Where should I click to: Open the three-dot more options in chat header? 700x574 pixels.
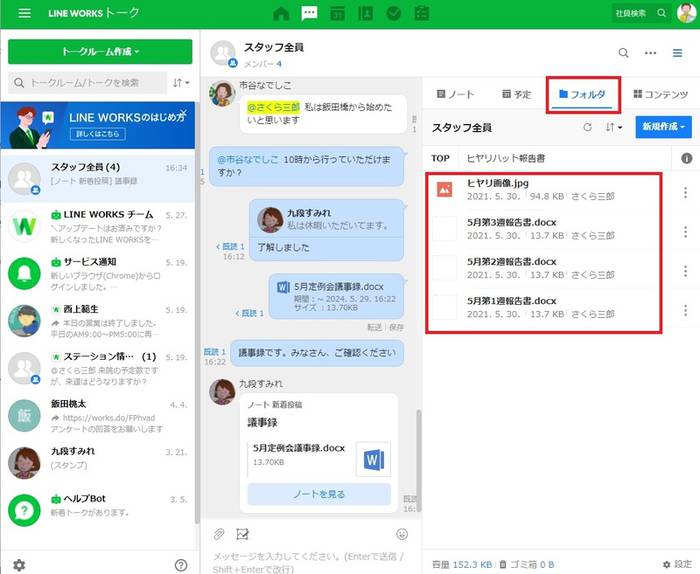(650, 53)
